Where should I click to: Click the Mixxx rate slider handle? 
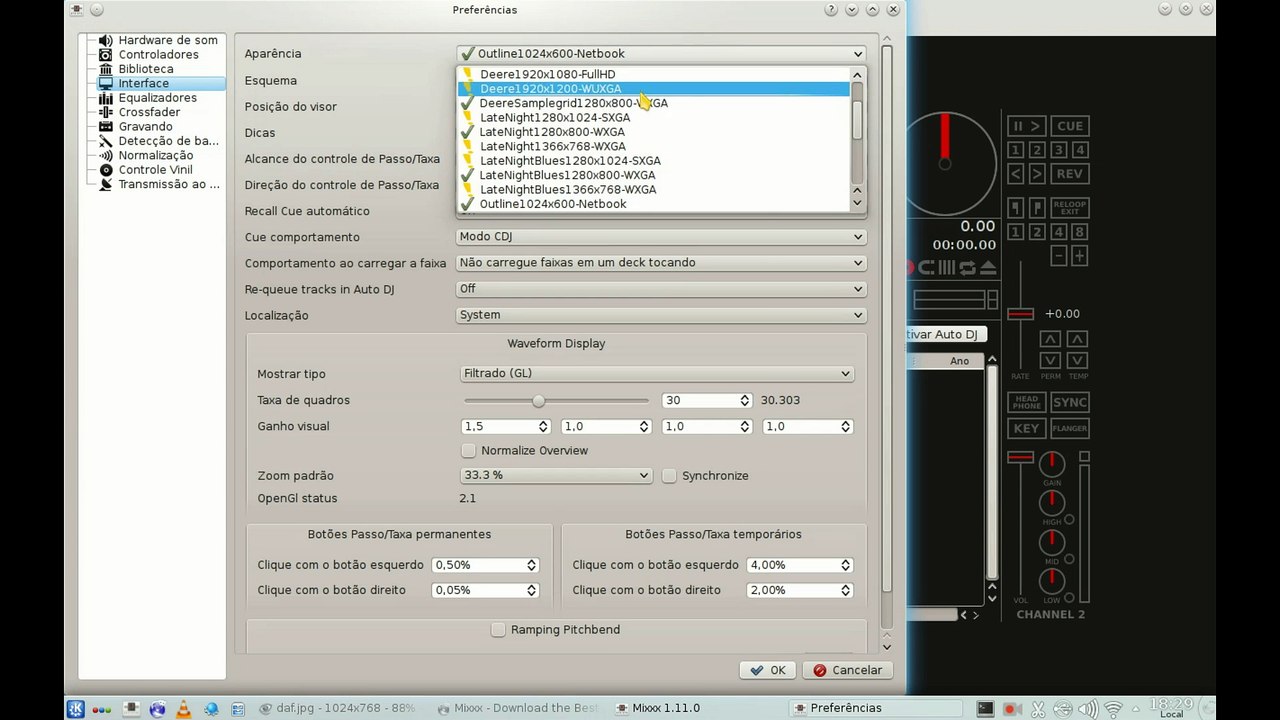[1020, 314]
